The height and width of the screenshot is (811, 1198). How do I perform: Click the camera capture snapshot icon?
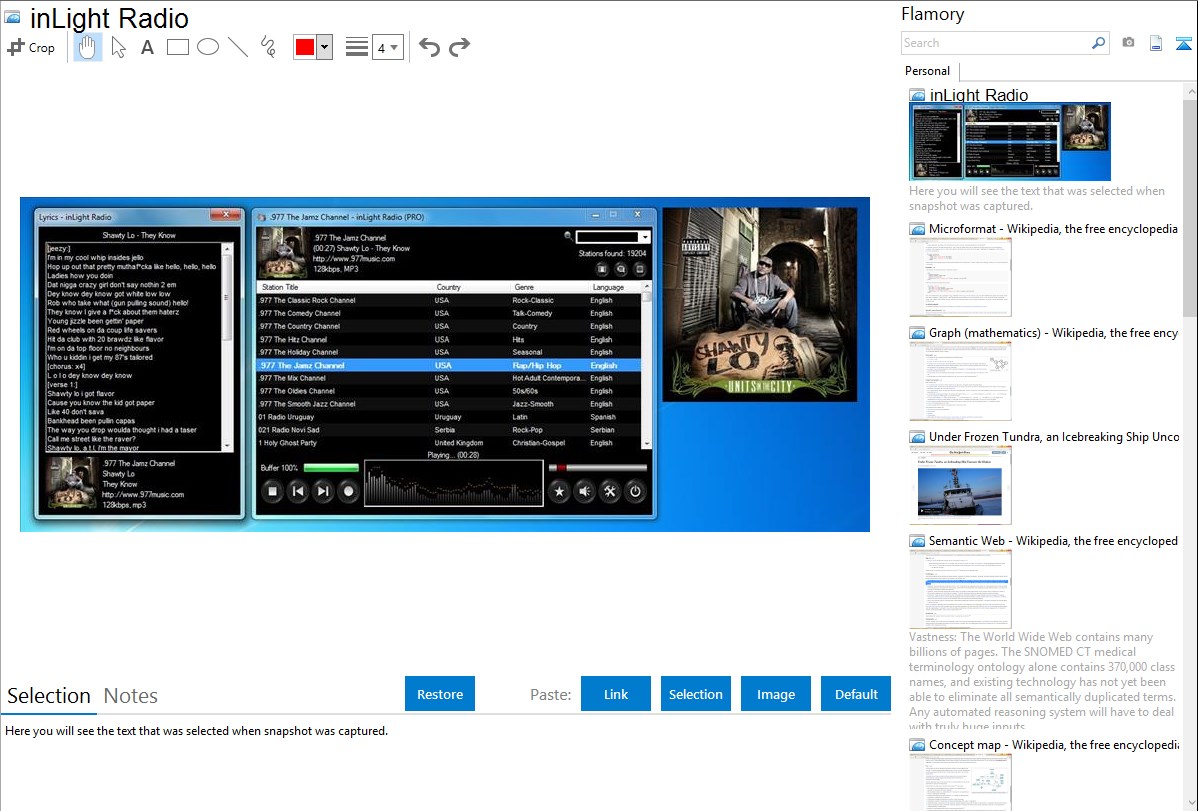[1128, 43]
